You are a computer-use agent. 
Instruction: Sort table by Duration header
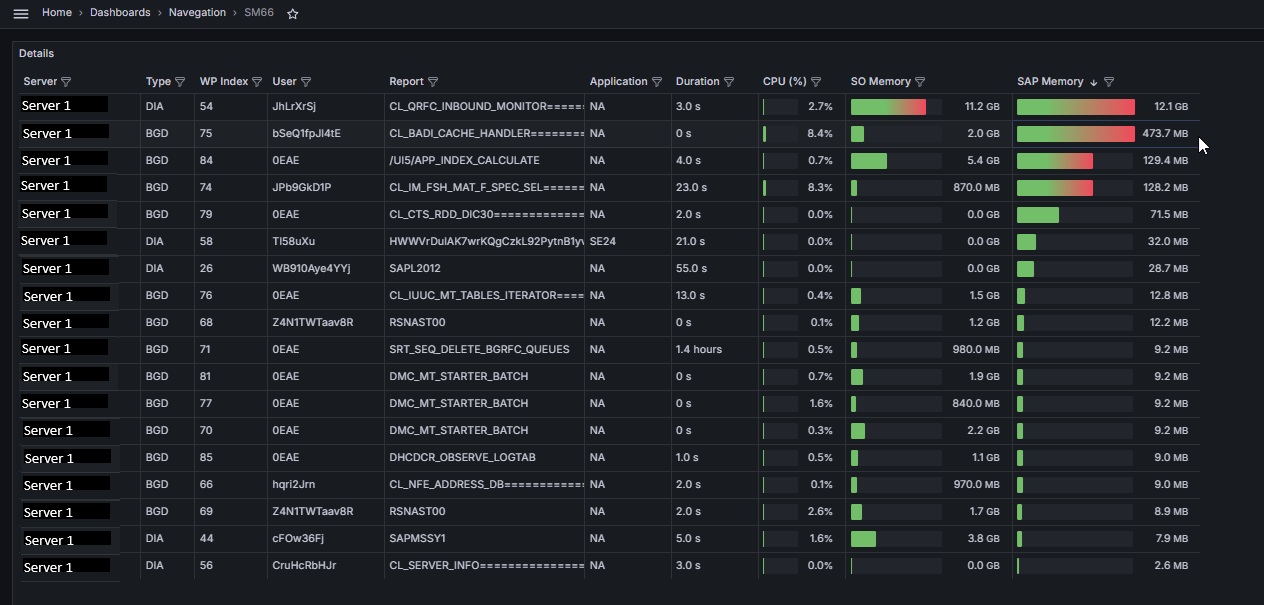tap(697, 82)
